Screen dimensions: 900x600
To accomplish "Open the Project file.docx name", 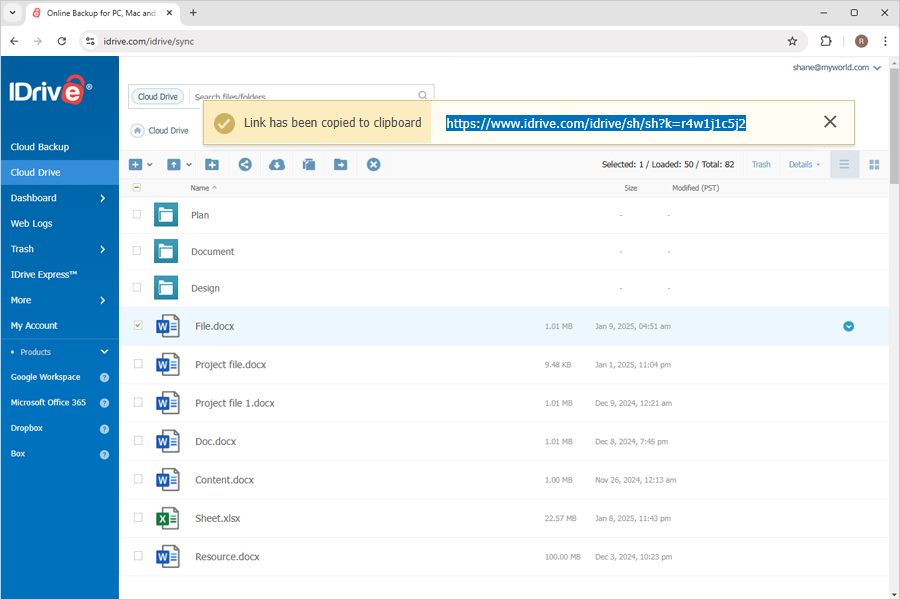I will (230, 365).
